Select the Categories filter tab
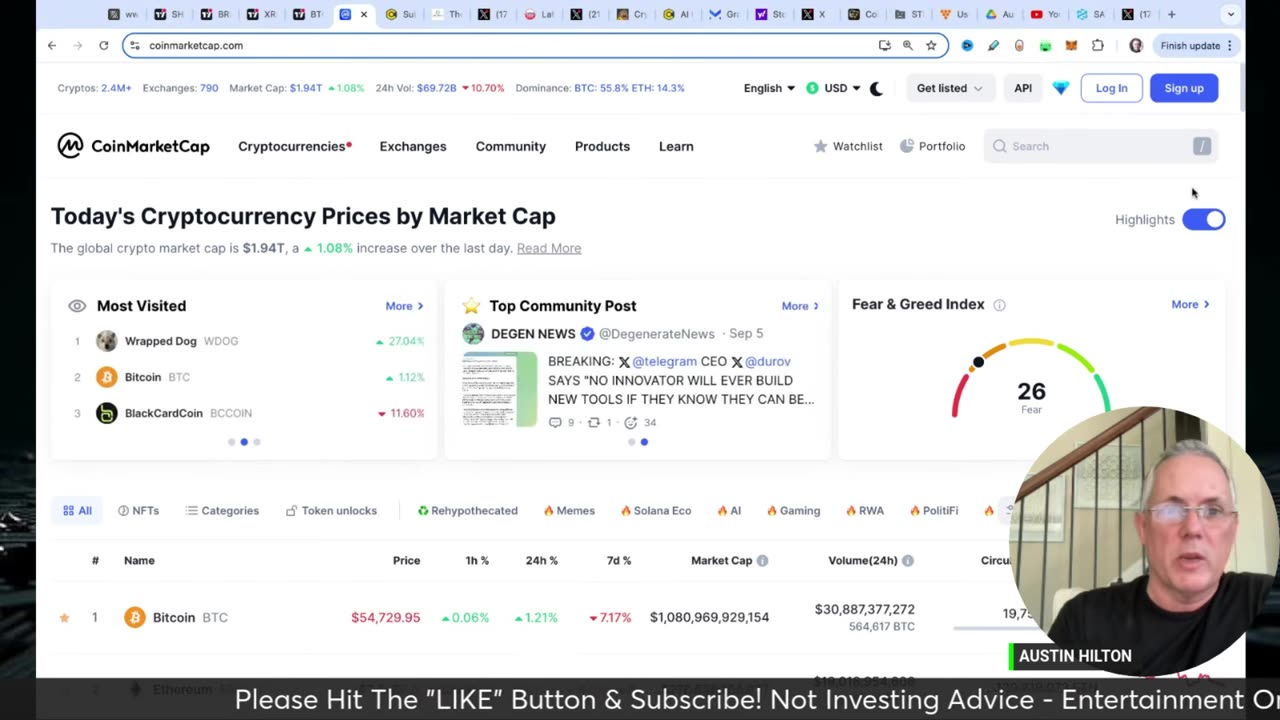The width and height of the screenshot is (1280, 720). click(x=222, y=511)
